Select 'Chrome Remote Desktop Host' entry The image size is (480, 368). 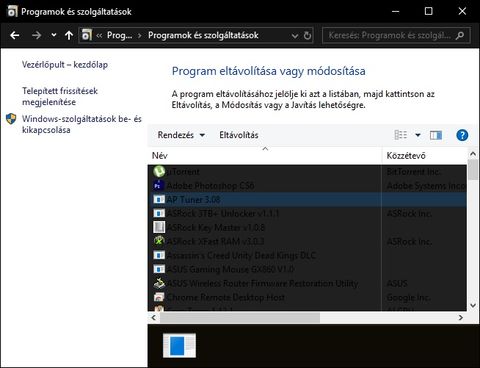307,297
